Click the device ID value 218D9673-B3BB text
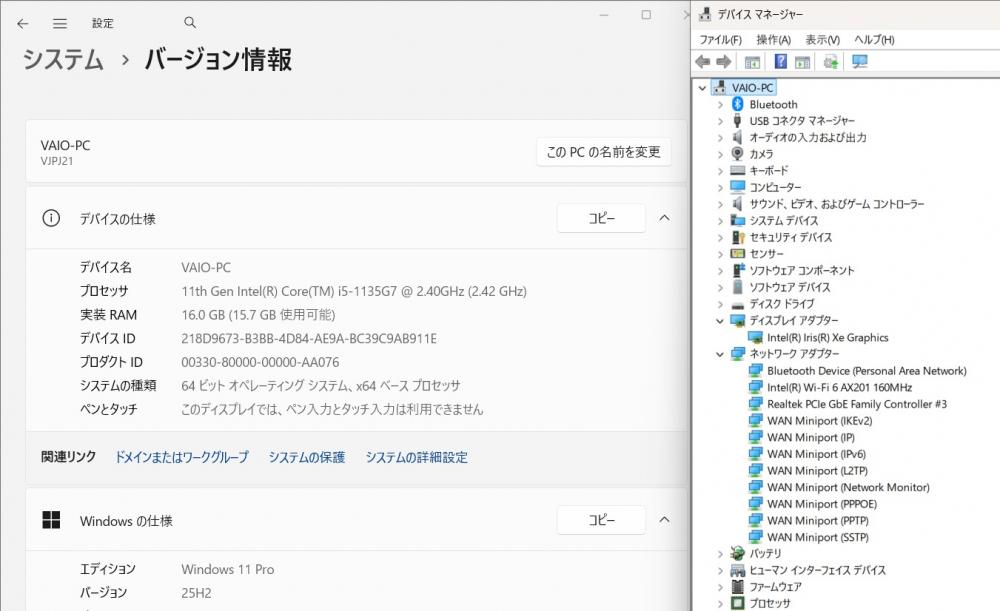 309,339
